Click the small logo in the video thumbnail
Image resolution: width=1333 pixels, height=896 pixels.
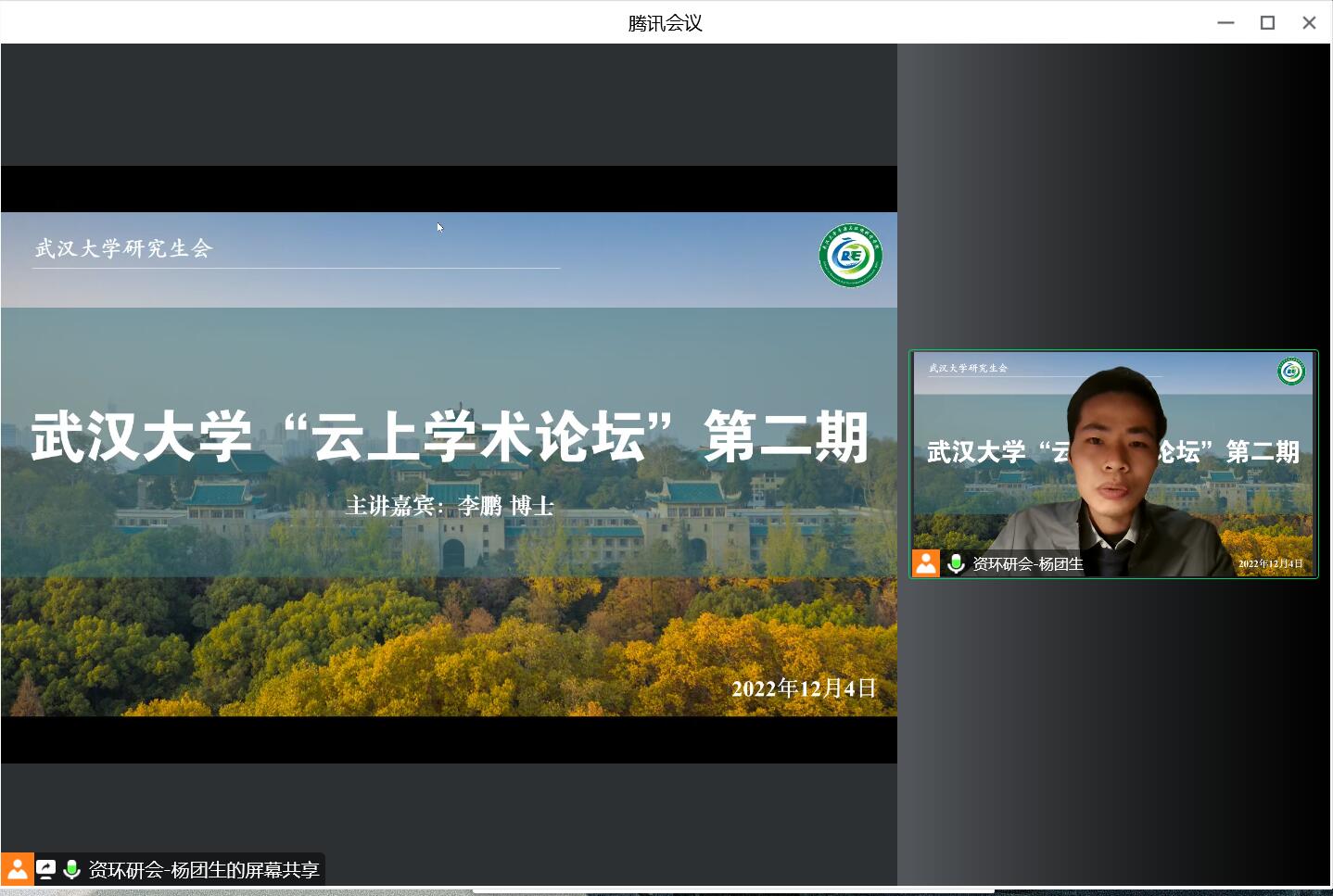click(1290, 372)
